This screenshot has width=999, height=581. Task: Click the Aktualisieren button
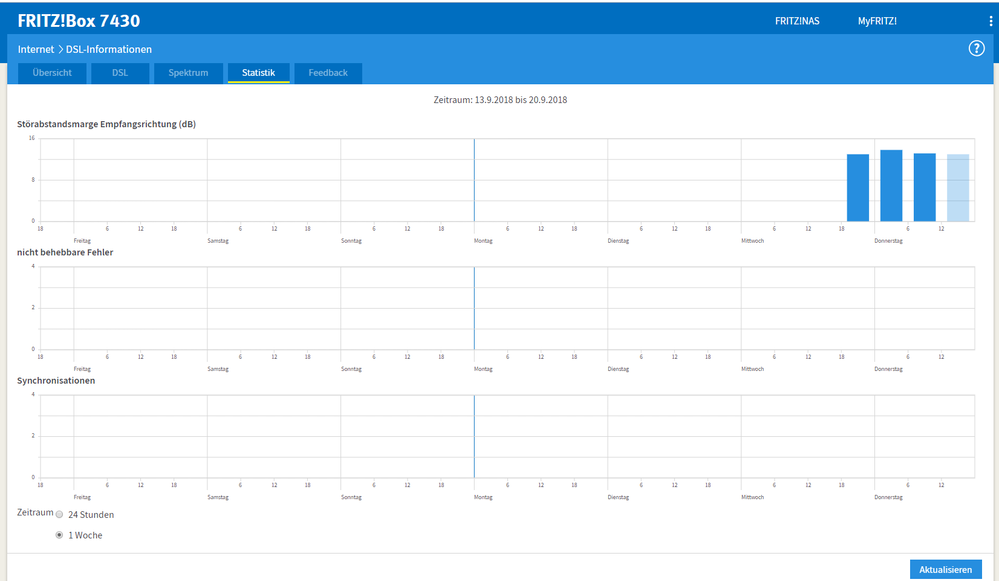click(945, 570)
